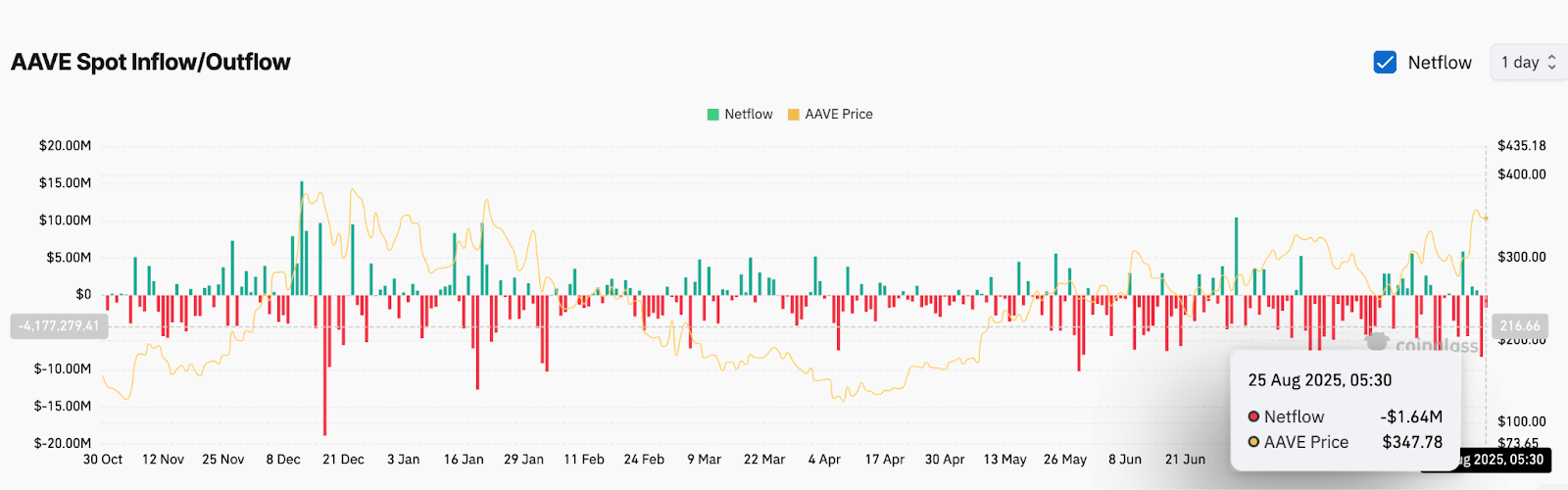1568x490 pixels.
Task: Click the tooltip date 25 Aug 2025, 05:30
Action: tap(1319, 380)
